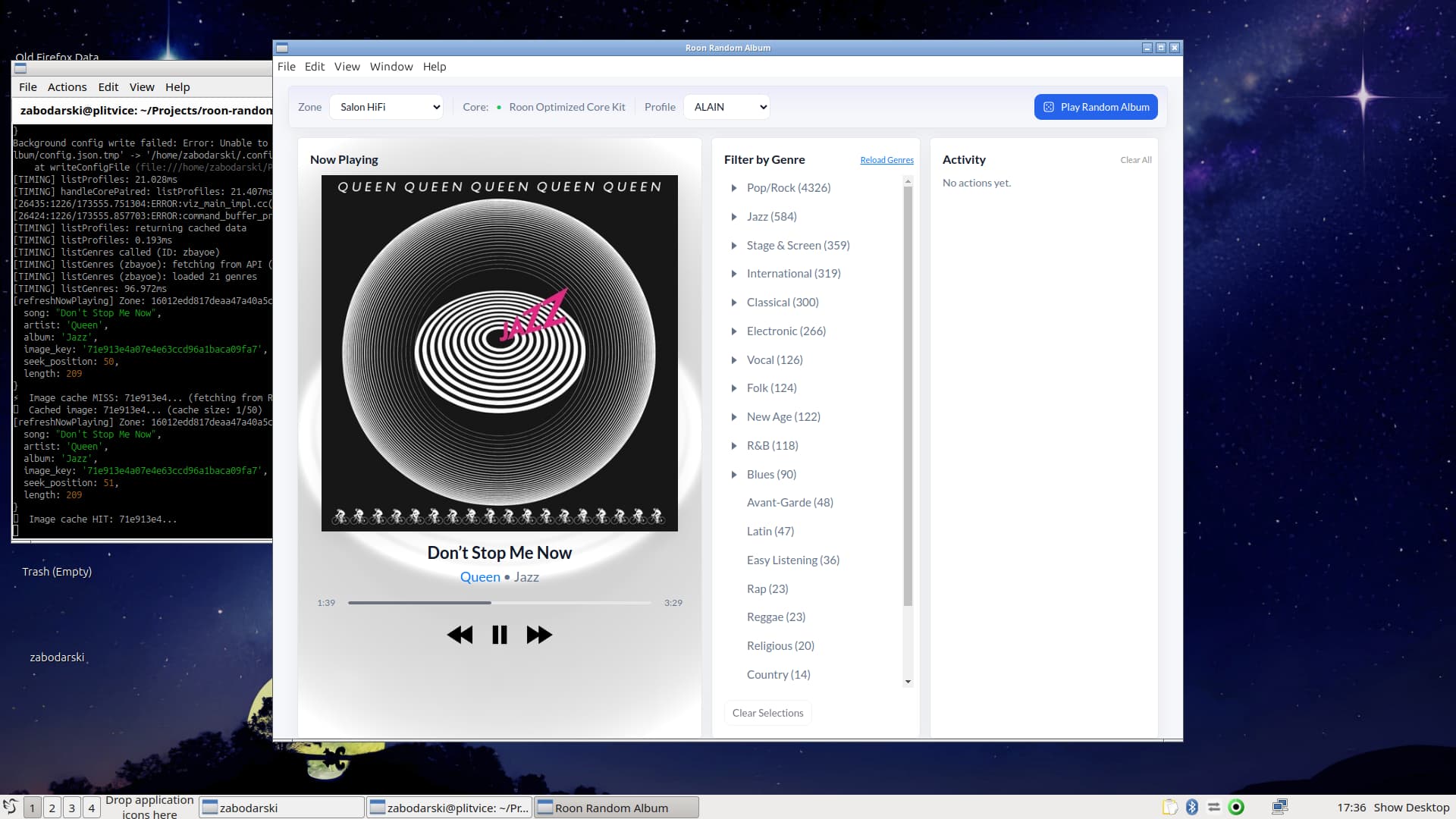The height and width of the screenshot is (819, 1456).
Task: Expand the Vocal genre
Action: [734, 360]
